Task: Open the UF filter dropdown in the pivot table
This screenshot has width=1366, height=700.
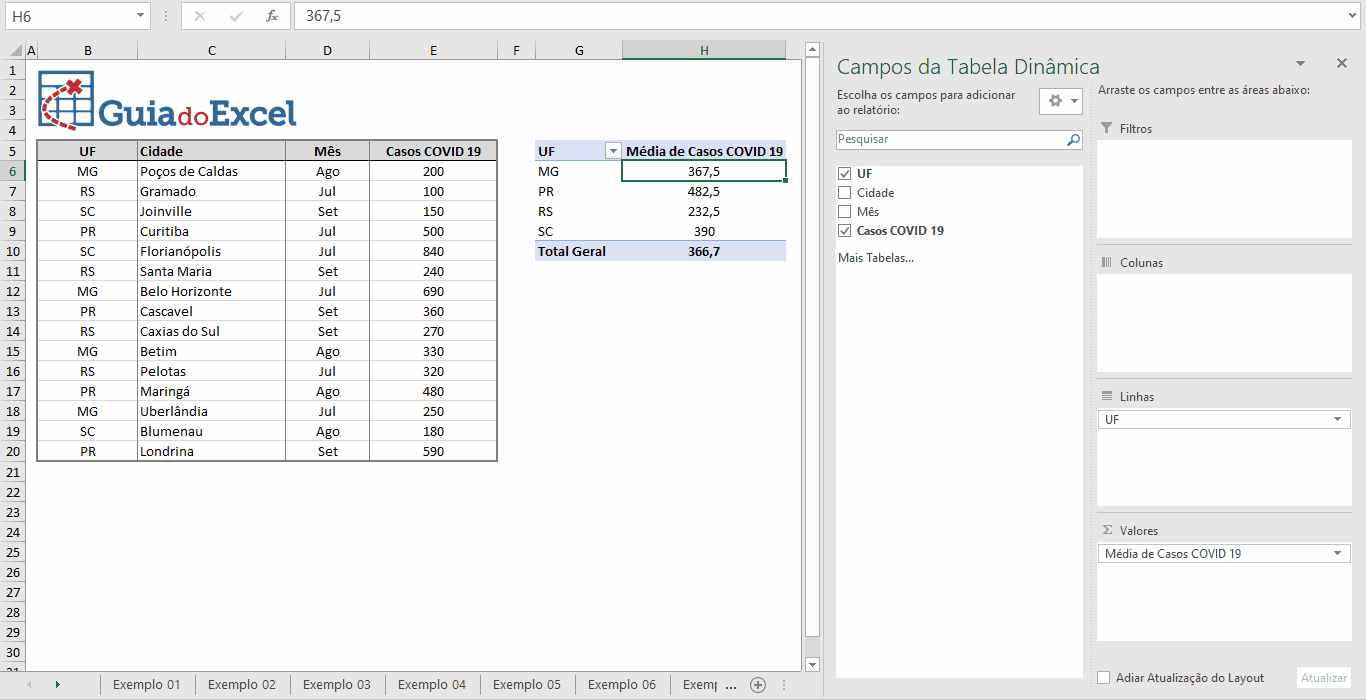Action: 611,150
